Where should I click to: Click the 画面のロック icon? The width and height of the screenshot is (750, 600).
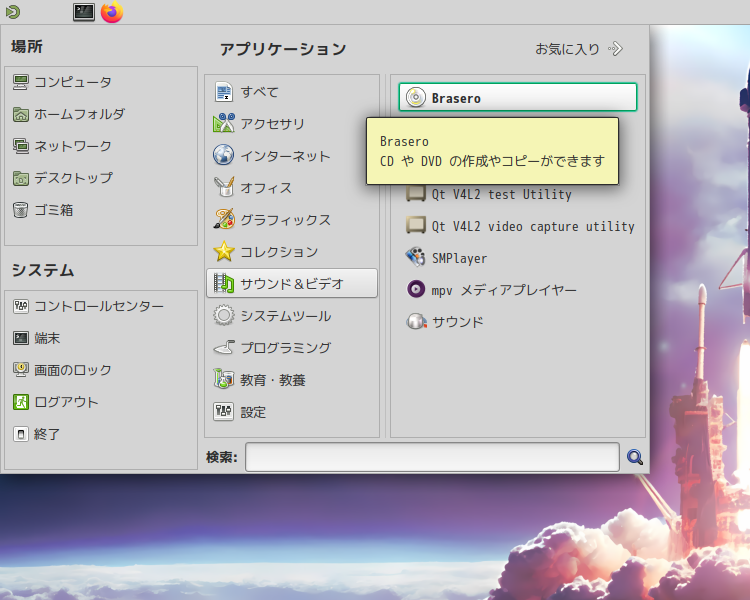[21, 370]
